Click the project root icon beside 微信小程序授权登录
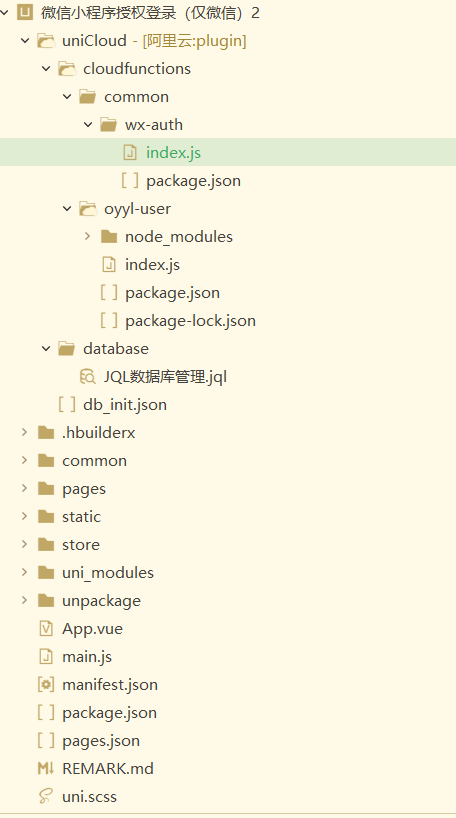The width and height of the screenshot is (456, 818). tap(25, 13)
